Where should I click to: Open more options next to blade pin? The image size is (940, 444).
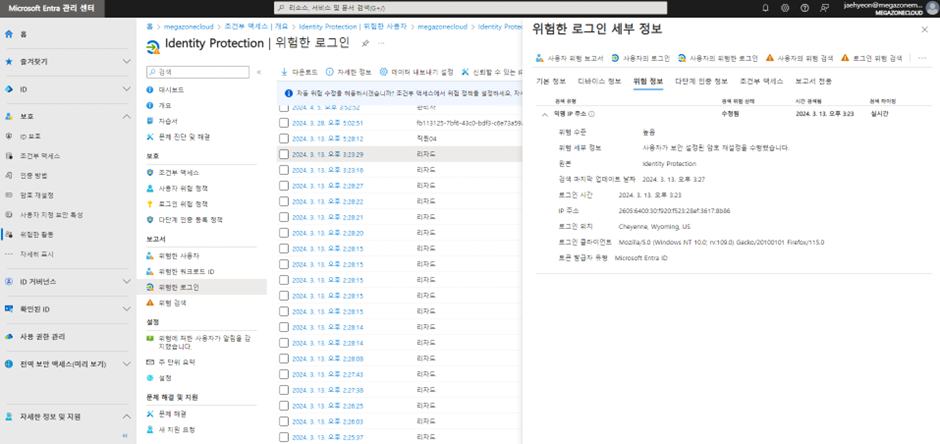coord(381,44)
